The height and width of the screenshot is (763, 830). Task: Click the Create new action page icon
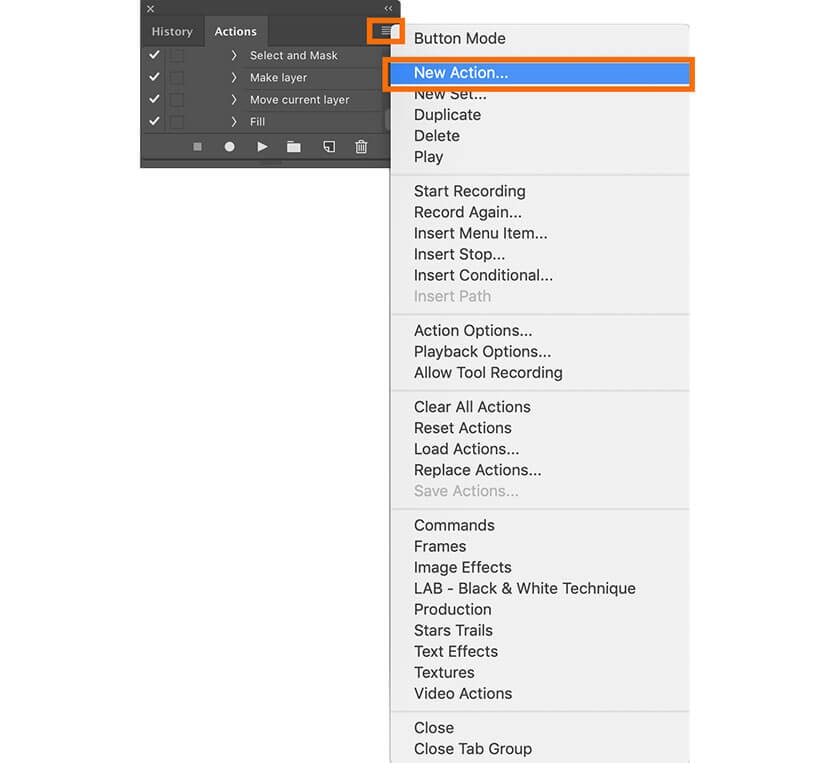tap(328, 147)
